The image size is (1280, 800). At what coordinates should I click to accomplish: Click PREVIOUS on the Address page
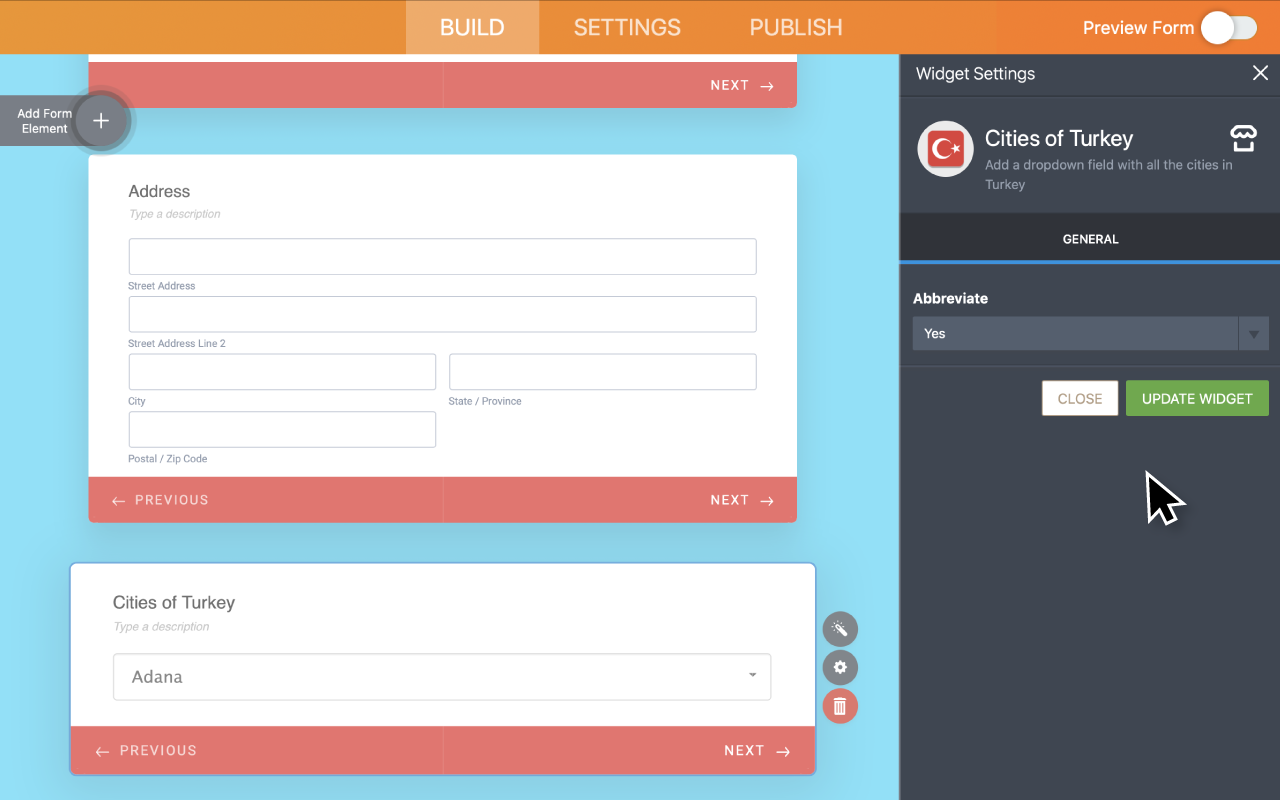click(161, 500)
